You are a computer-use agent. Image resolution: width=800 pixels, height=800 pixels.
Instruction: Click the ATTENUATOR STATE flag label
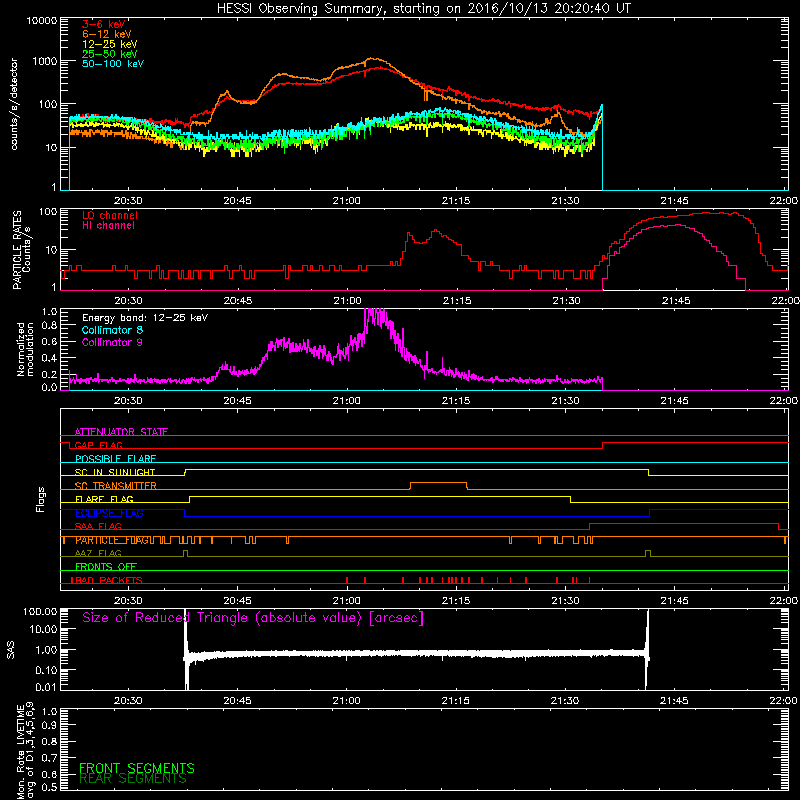pyautogui.click(x=121, y=432)
